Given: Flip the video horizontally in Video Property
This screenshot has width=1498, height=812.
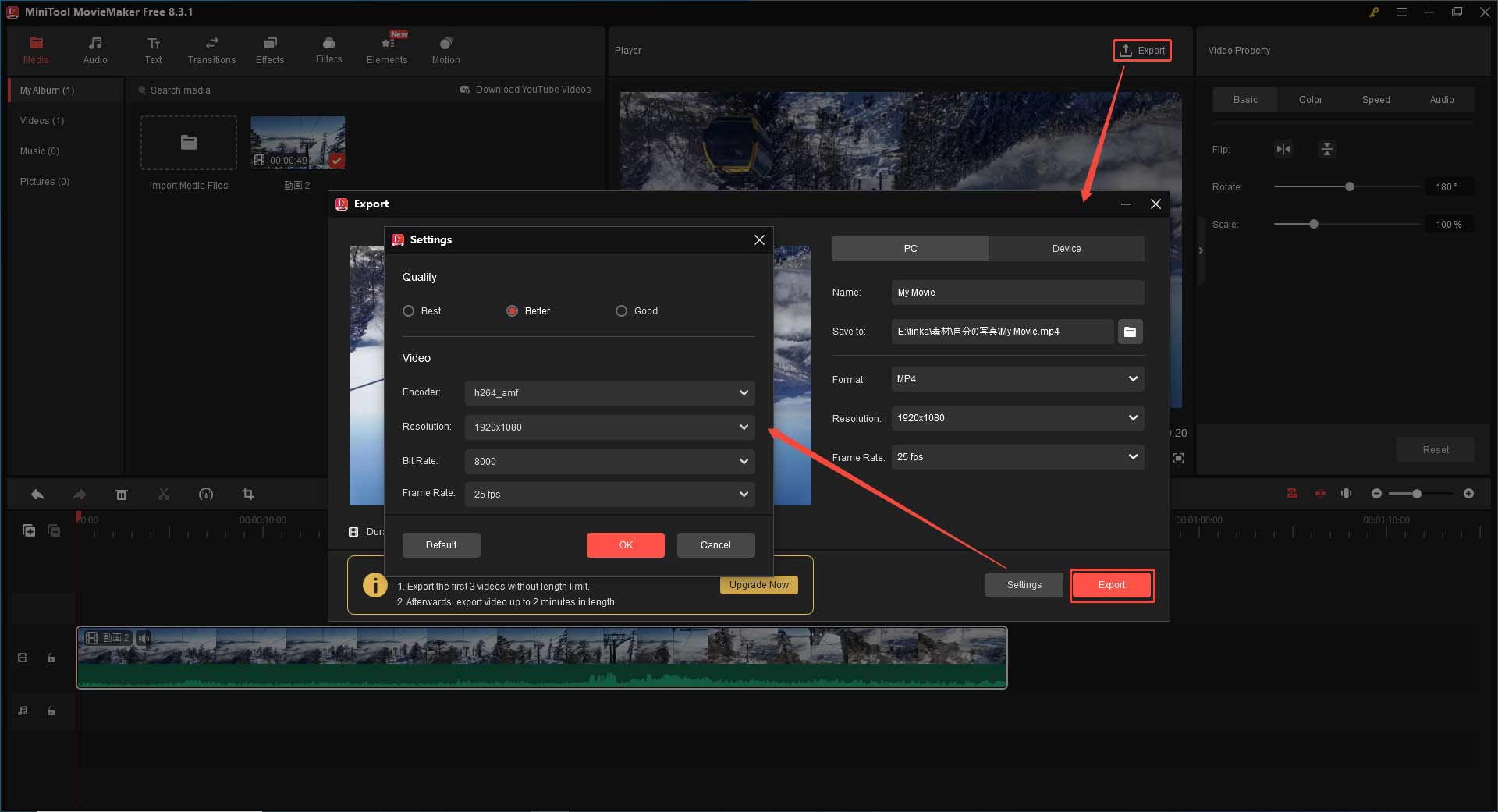Looking at the screenshot, I should 1283,148.
